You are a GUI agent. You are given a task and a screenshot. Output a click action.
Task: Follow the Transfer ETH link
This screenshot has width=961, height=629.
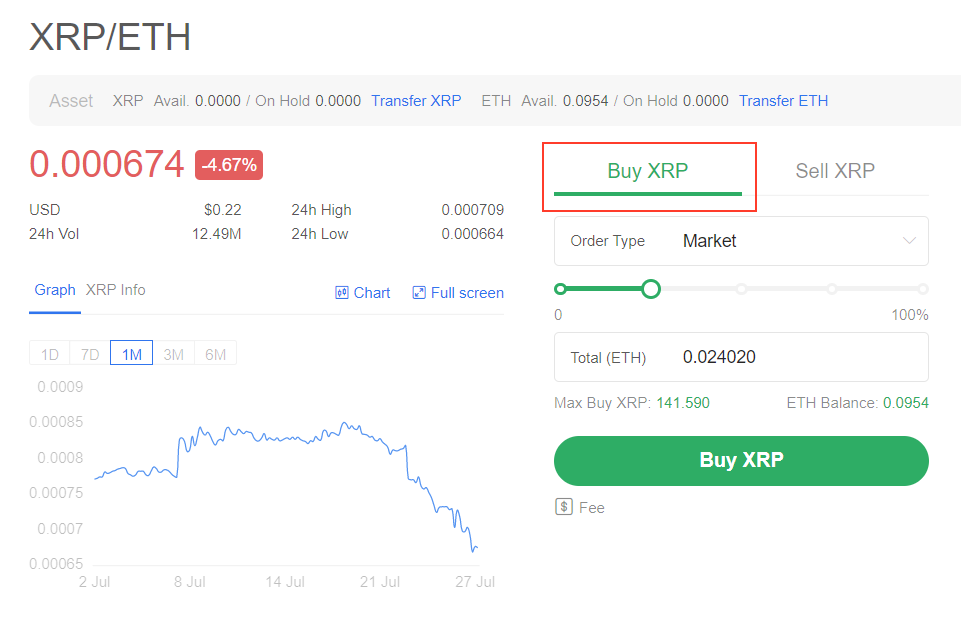click(783, 101)
